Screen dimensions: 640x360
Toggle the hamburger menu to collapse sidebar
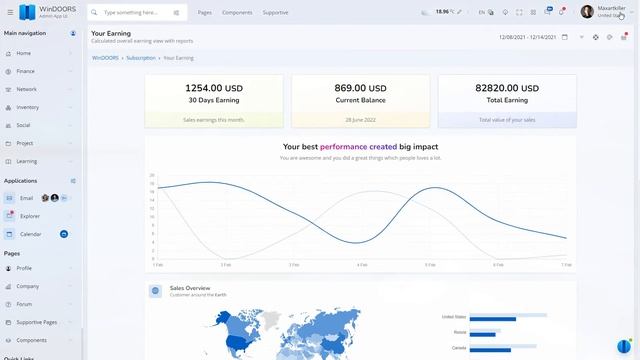point(10,12)
